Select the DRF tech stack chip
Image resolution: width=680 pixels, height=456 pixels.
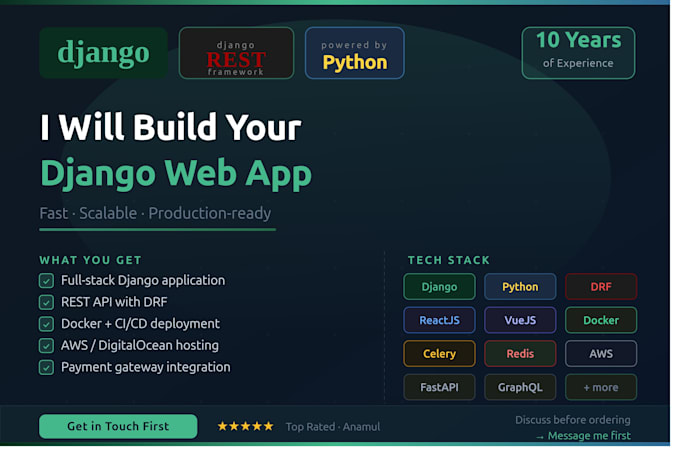601,287
